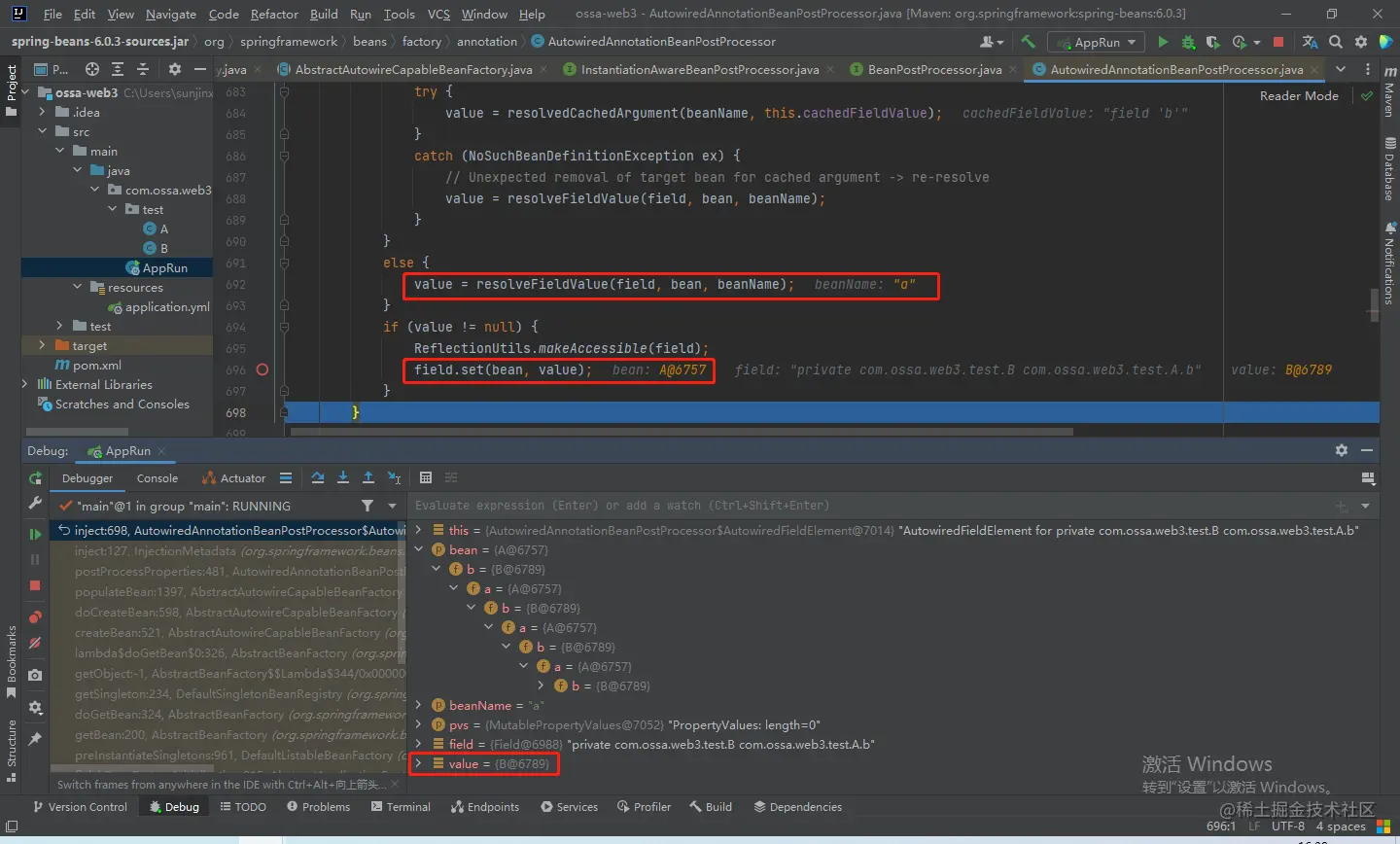Open IDE settings gear in top toolbar
This screenshot has width=1400, height=844.
[1361, 42]
